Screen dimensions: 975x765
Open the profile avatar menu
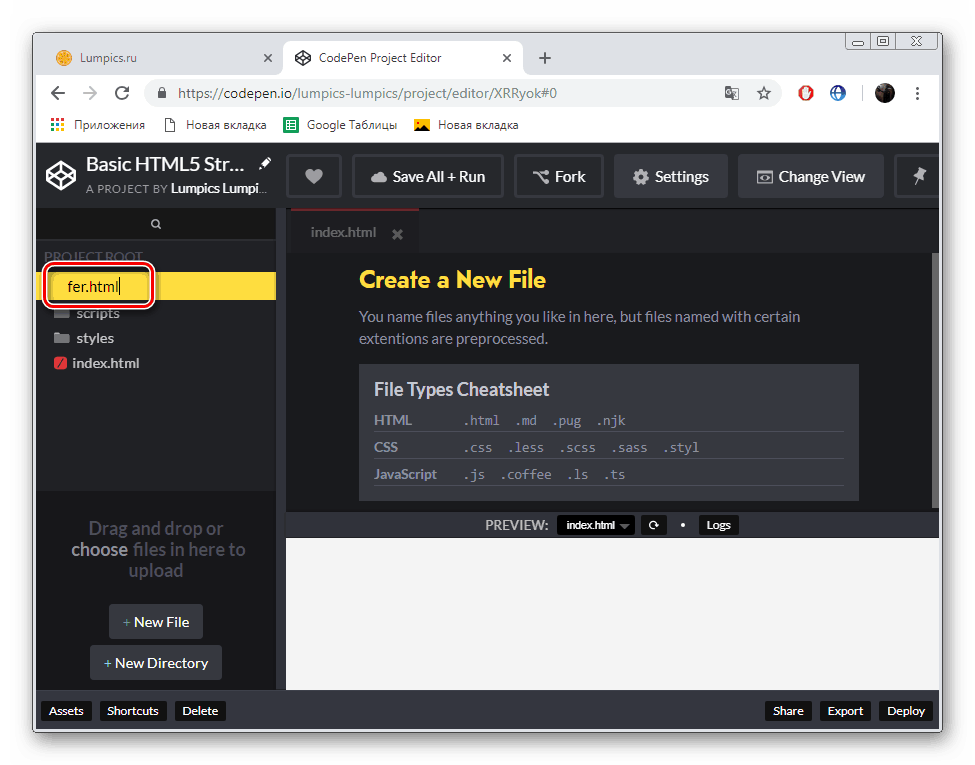(x=884, y=92)
